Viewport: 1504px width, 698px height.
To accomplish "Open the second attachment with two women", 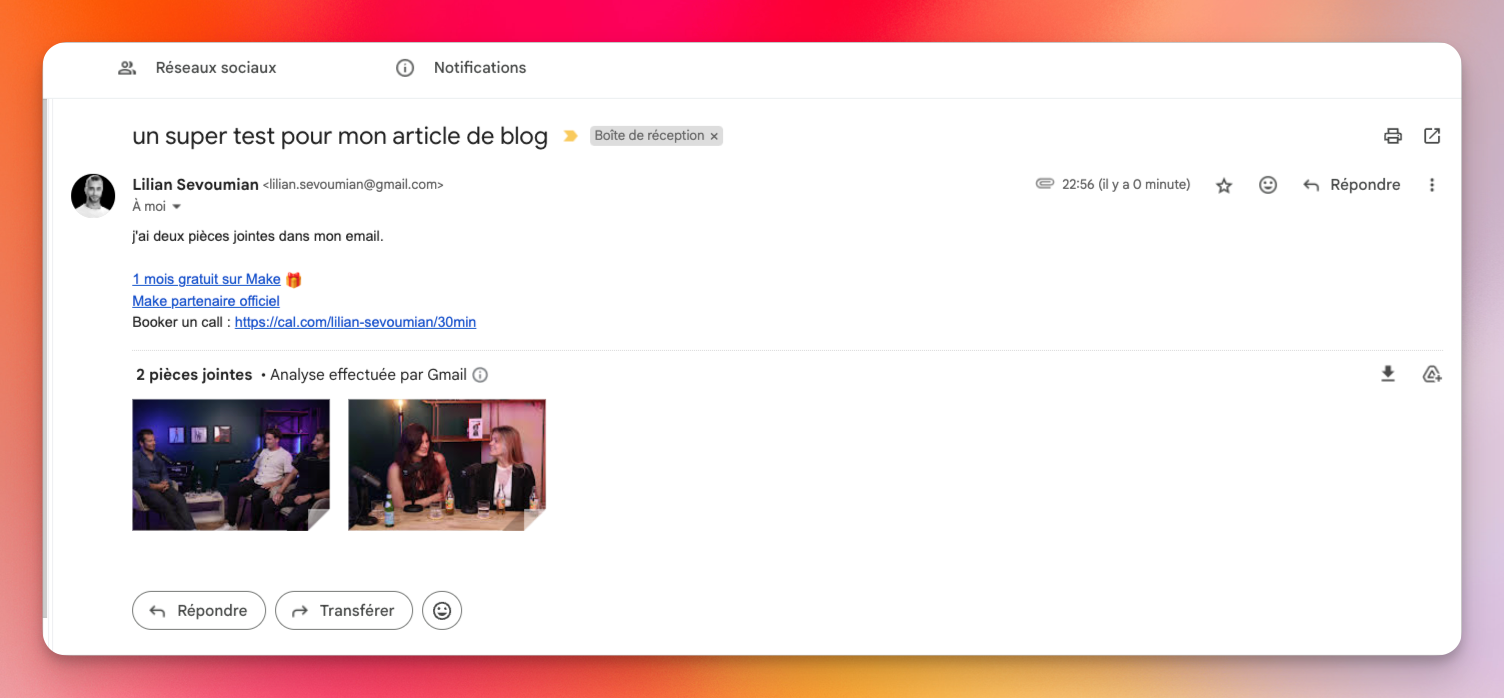I will [x=446, y=464].
